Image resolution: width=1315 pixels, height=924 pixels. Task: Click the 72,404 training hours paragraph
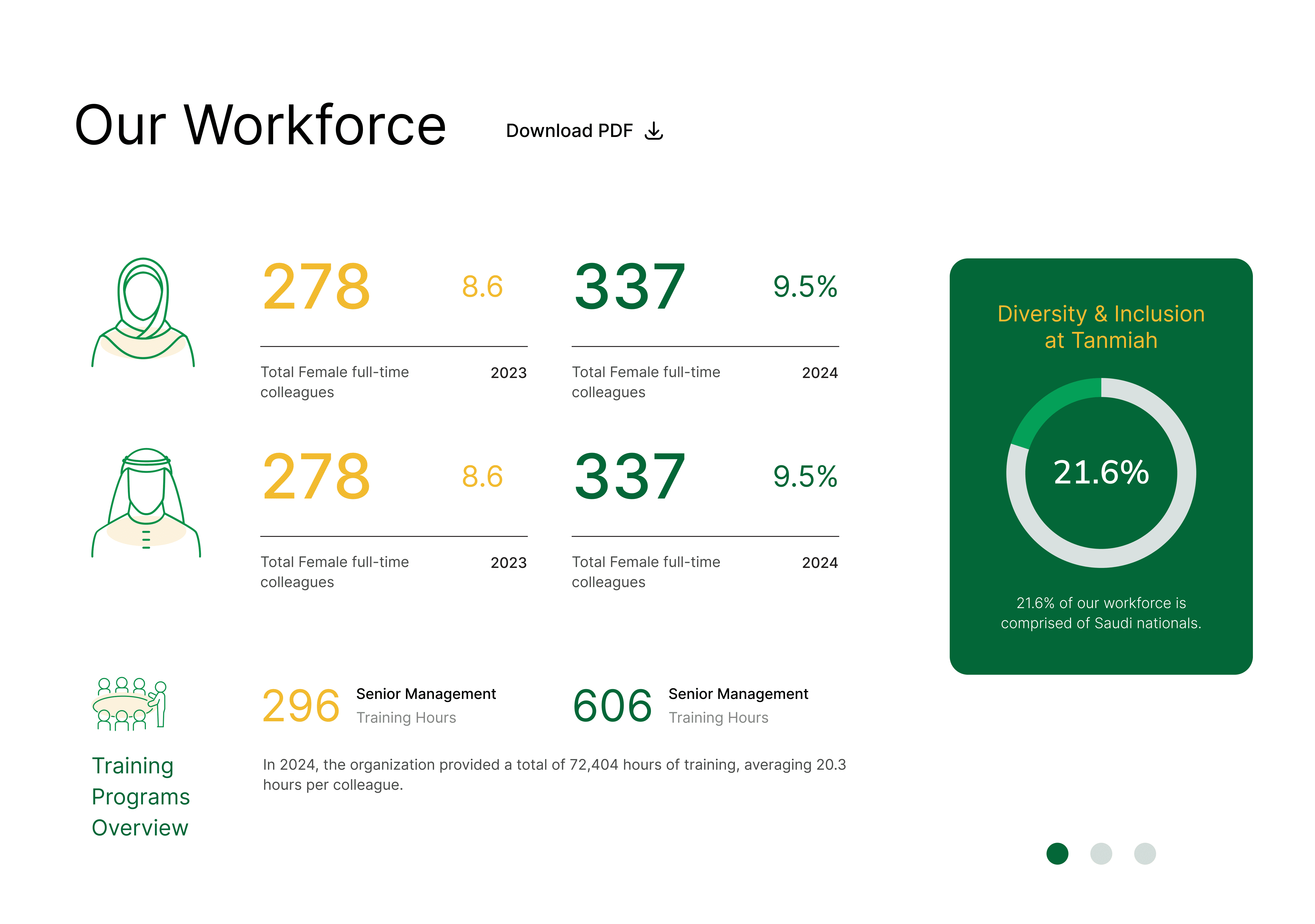pos(554,774)
